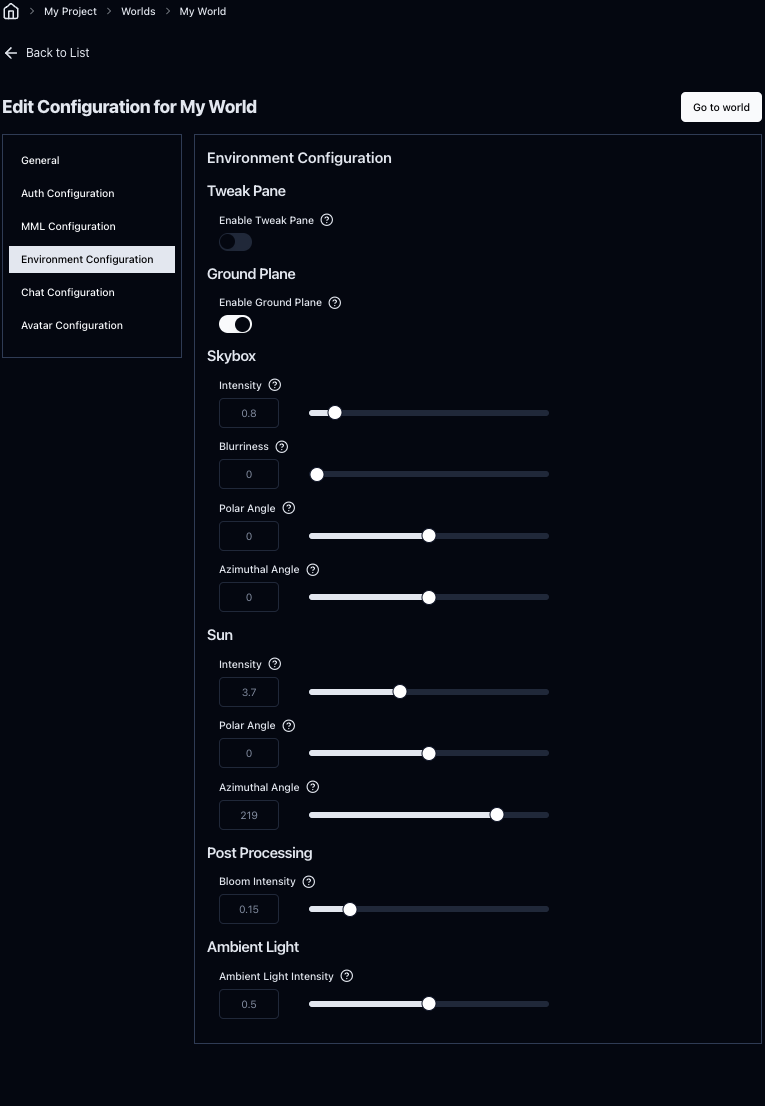This screenshot has height=1106, width=765.
Task: Click Worlds in the breadcrumb
Action: 138,12
